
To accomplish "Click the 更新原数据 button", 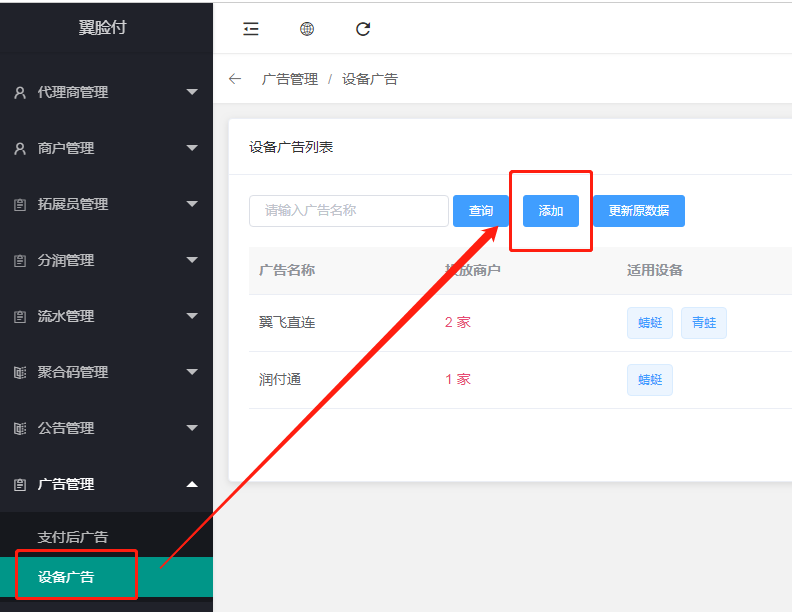I will pyautogui.click(x=639, y=211).
